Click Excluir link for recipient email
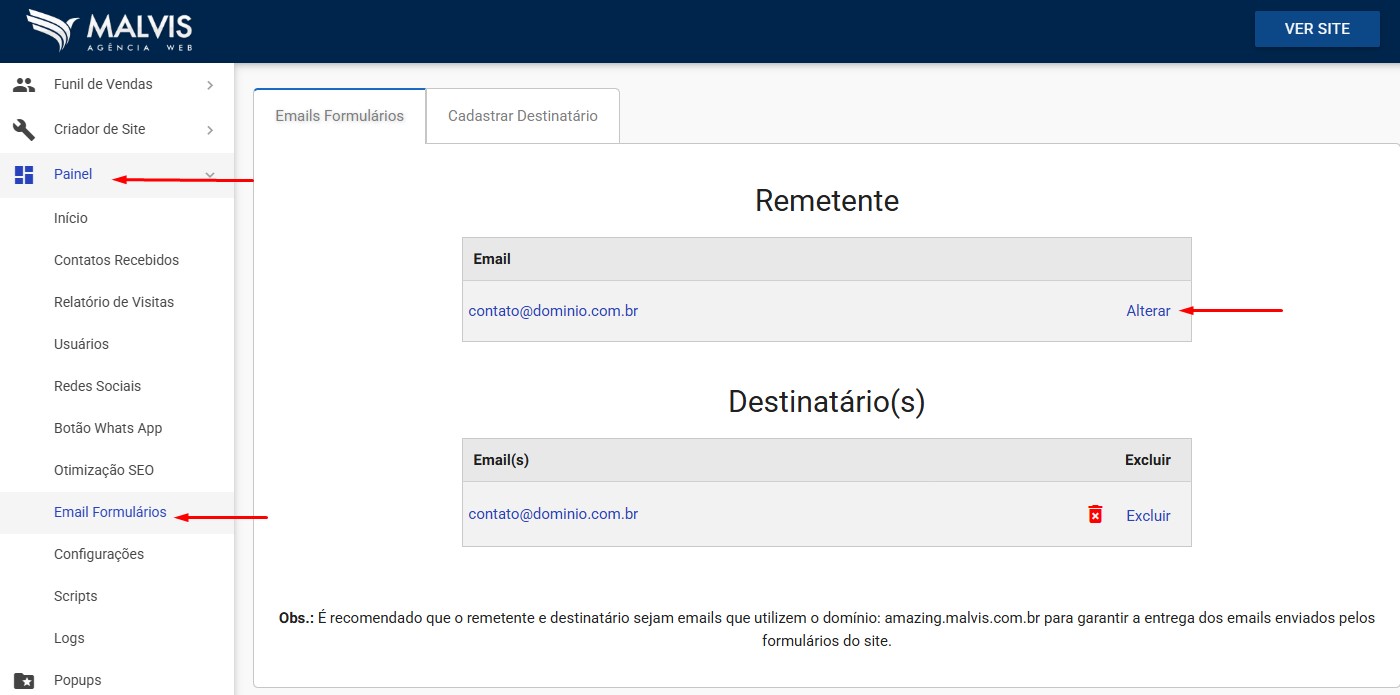The height and width of the screenshot is (695, 1400). (x=1148, y=516)
